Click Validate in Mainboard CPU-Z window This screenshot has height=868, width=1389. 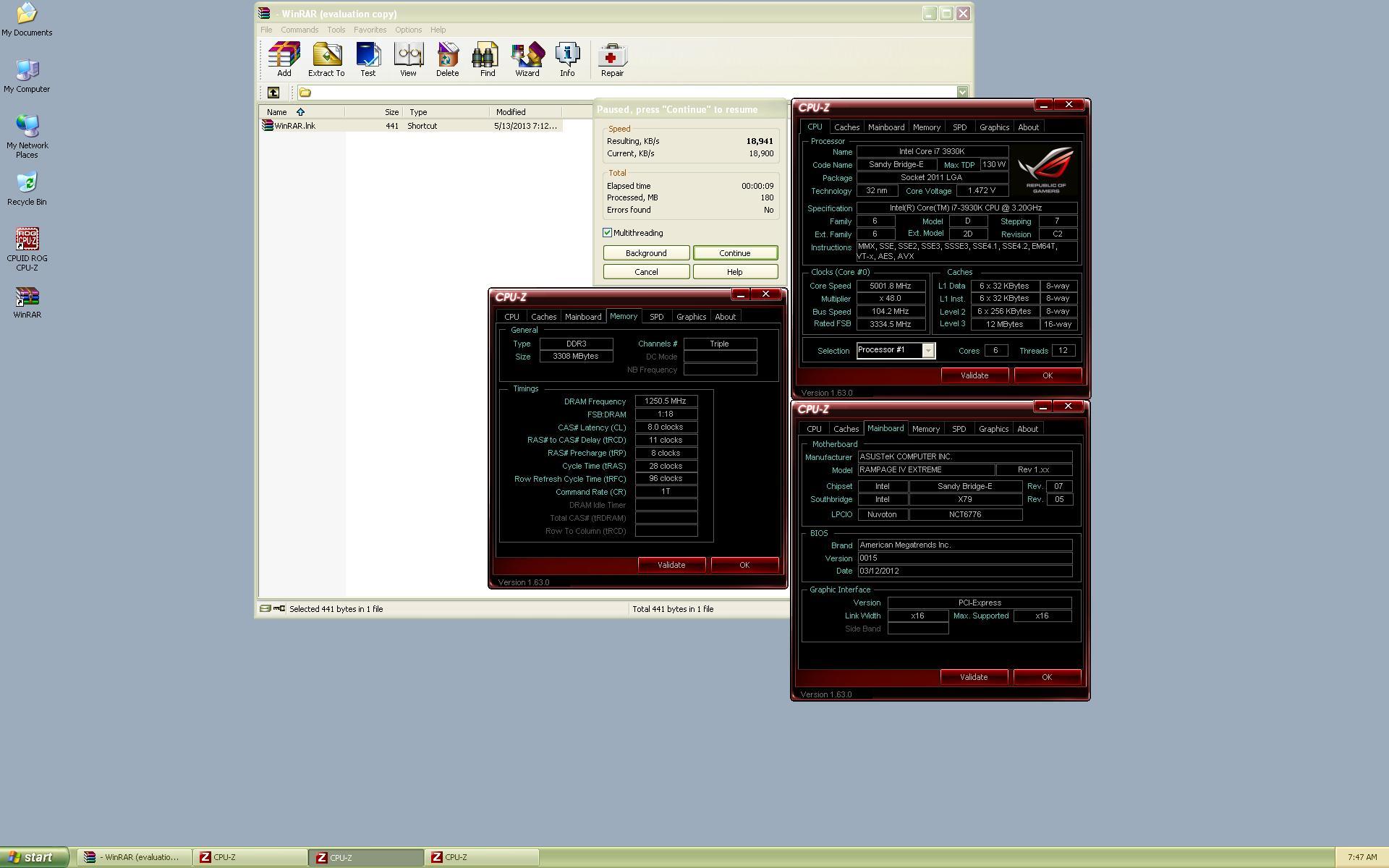(974, 677)
